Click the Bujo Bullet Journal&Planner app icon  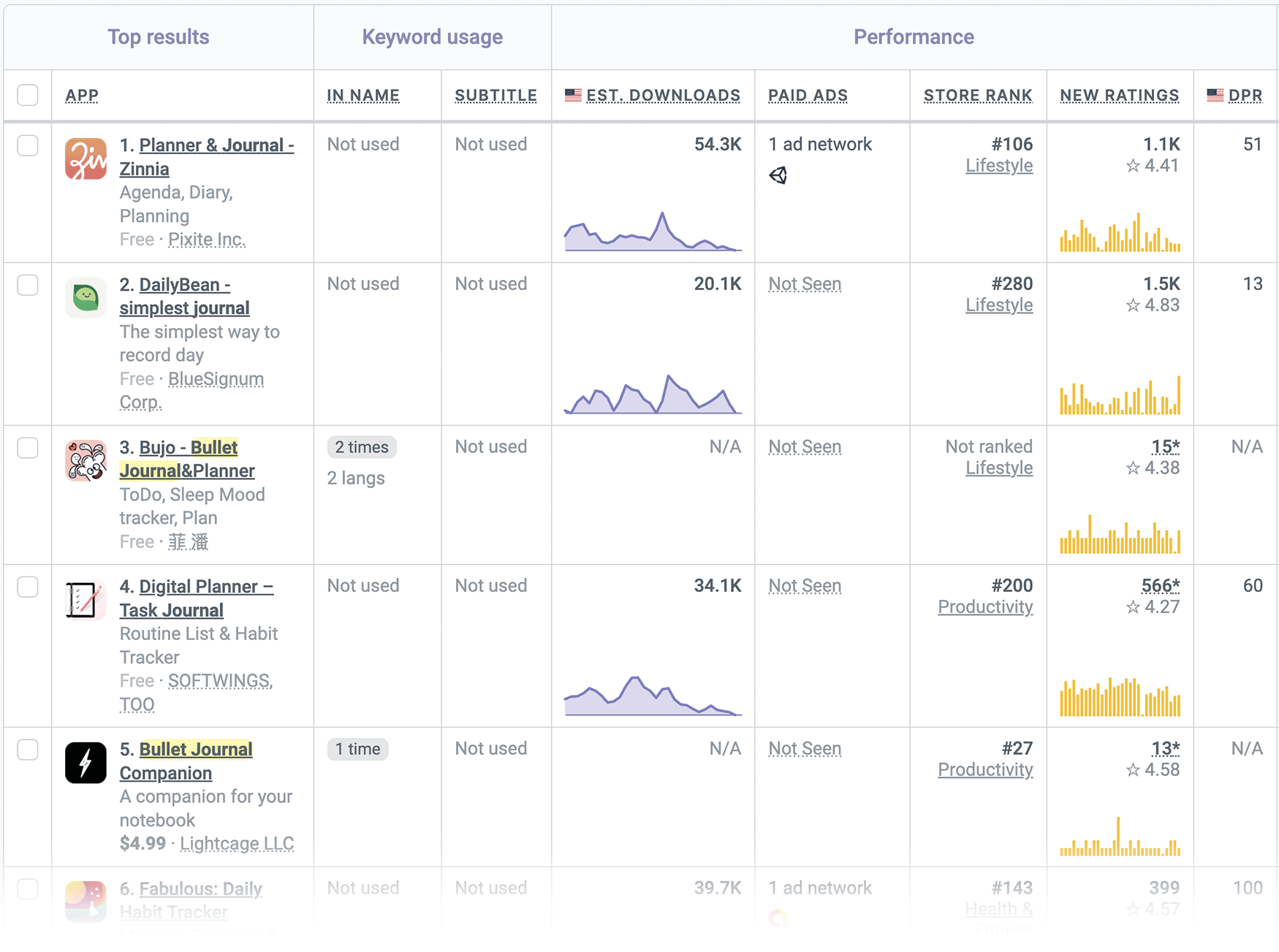[x=86, y=460]
